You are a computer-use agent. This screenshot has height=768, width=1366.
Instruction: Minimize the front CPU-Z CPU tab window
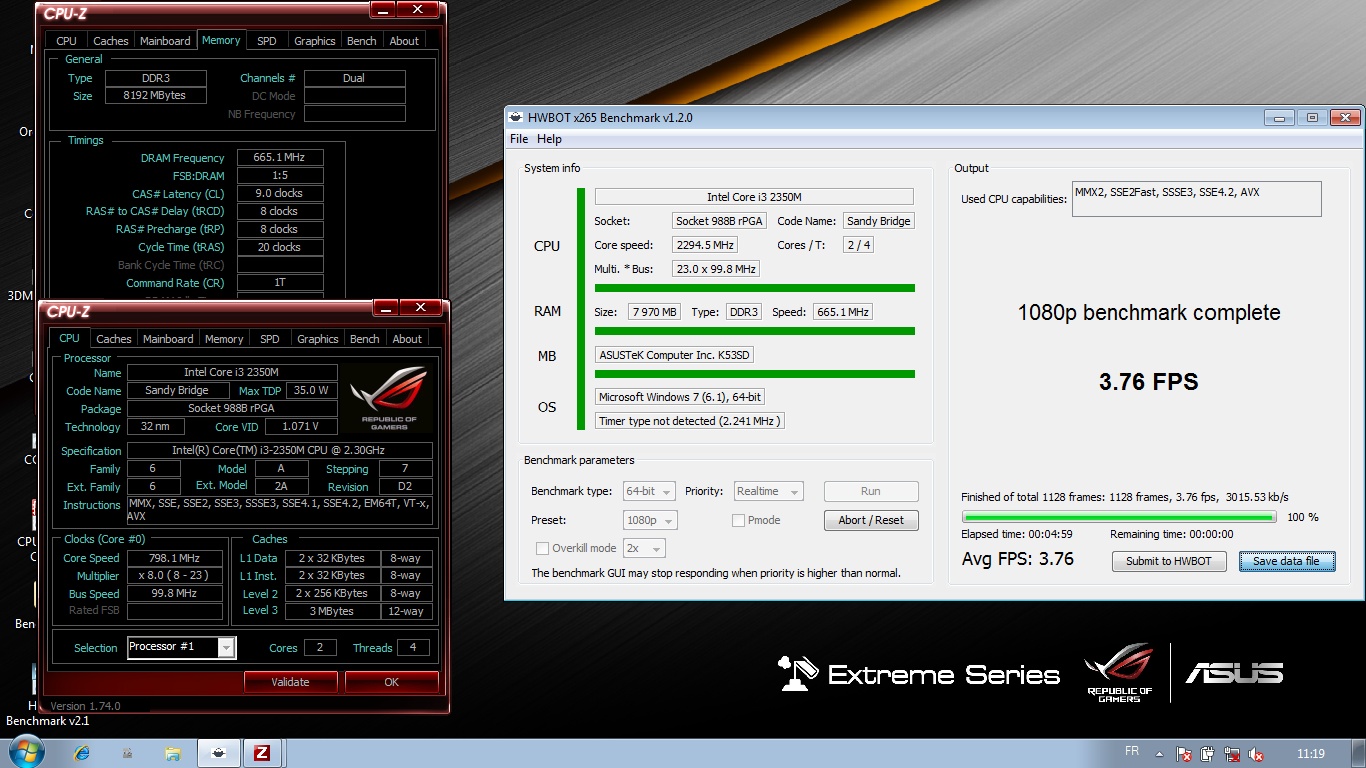pos(385,308)
